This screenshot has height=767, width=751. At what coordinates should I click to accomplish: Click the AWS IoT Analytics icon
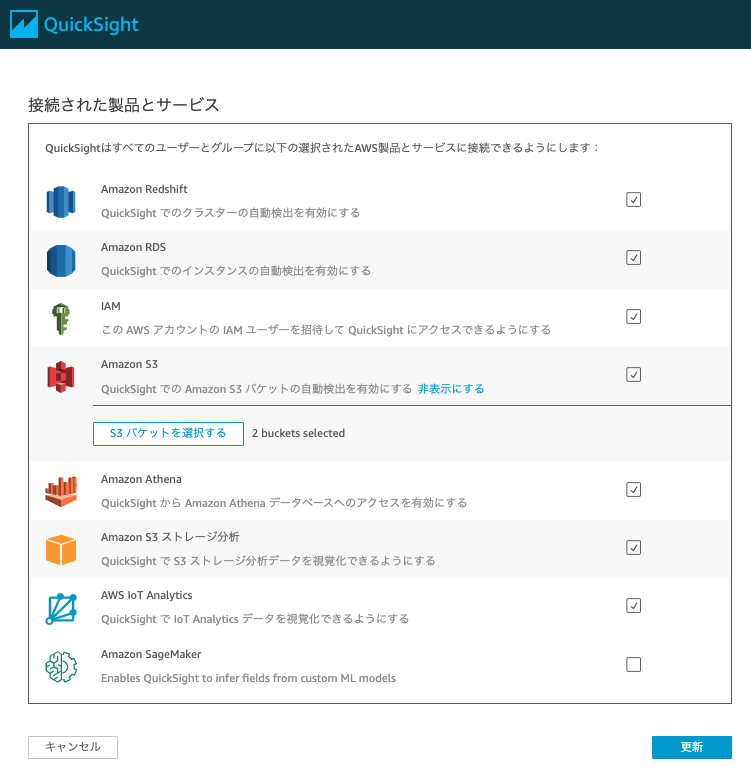[x=61, y=609]
